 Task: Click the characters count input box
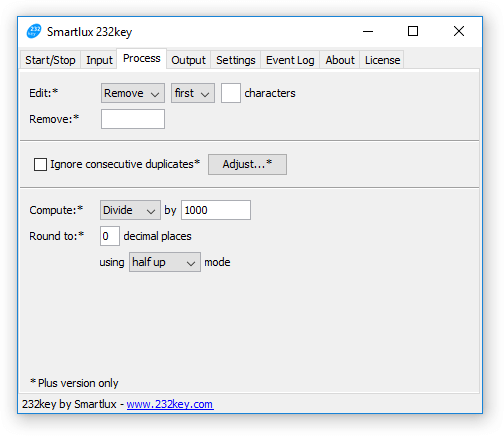point(231,93)
